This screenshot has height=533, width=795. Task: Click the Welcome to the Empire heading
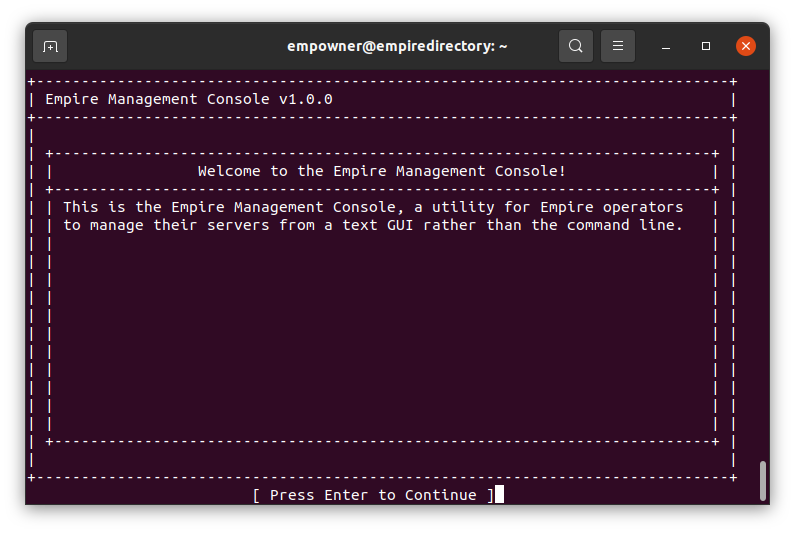[x=382, y=171]
